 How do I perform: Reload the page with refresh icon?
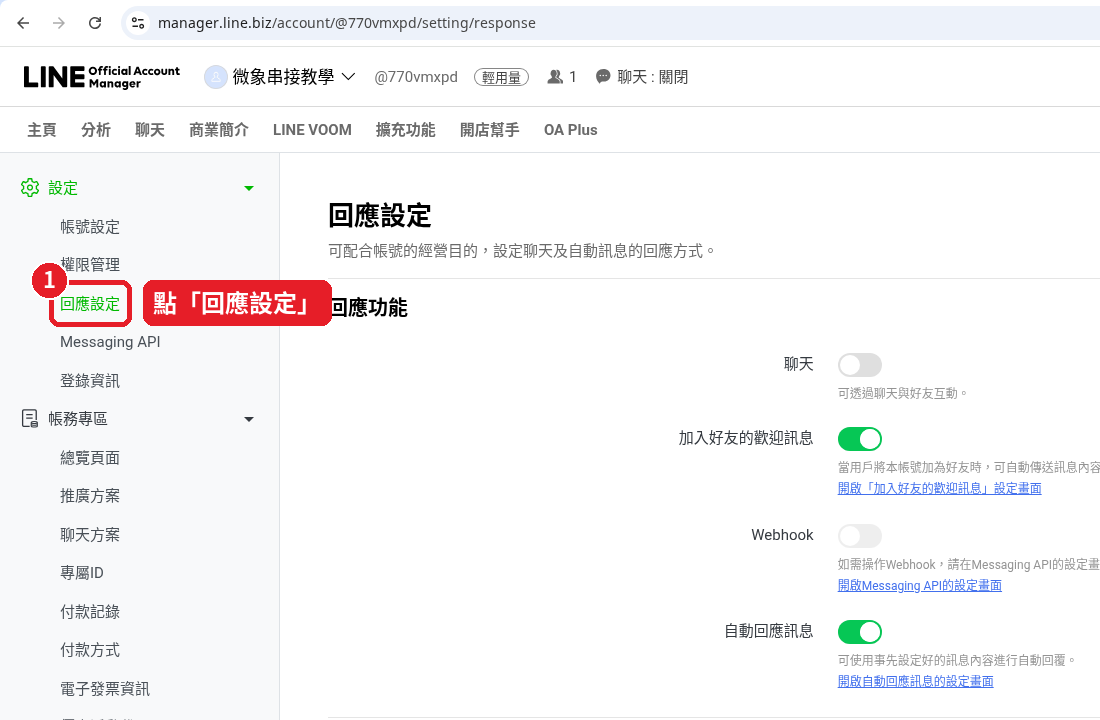click(95, 23)
